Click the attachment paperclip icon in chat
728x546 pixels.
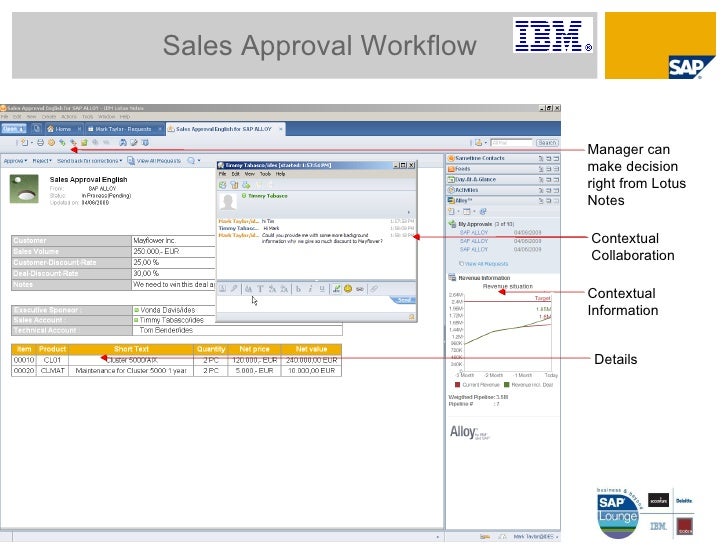[373, 289]
